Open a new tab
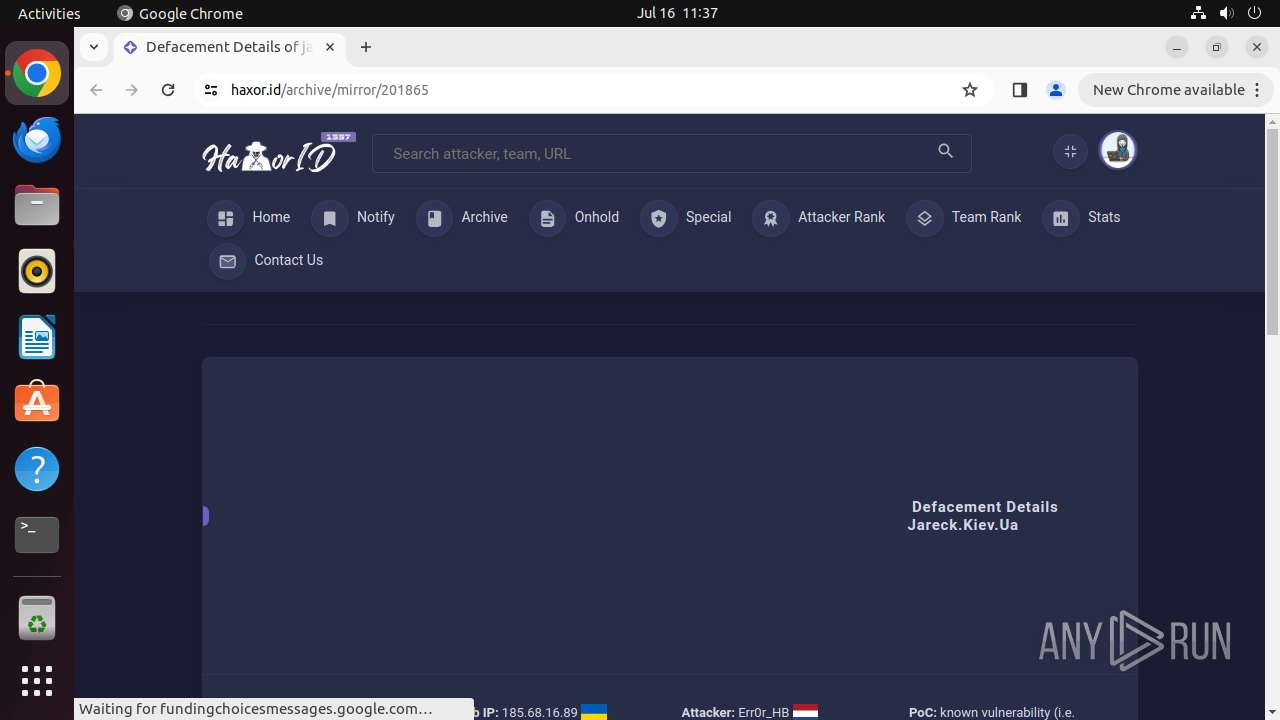Viewport: 1280px width, 720px height. coord(366,47)
